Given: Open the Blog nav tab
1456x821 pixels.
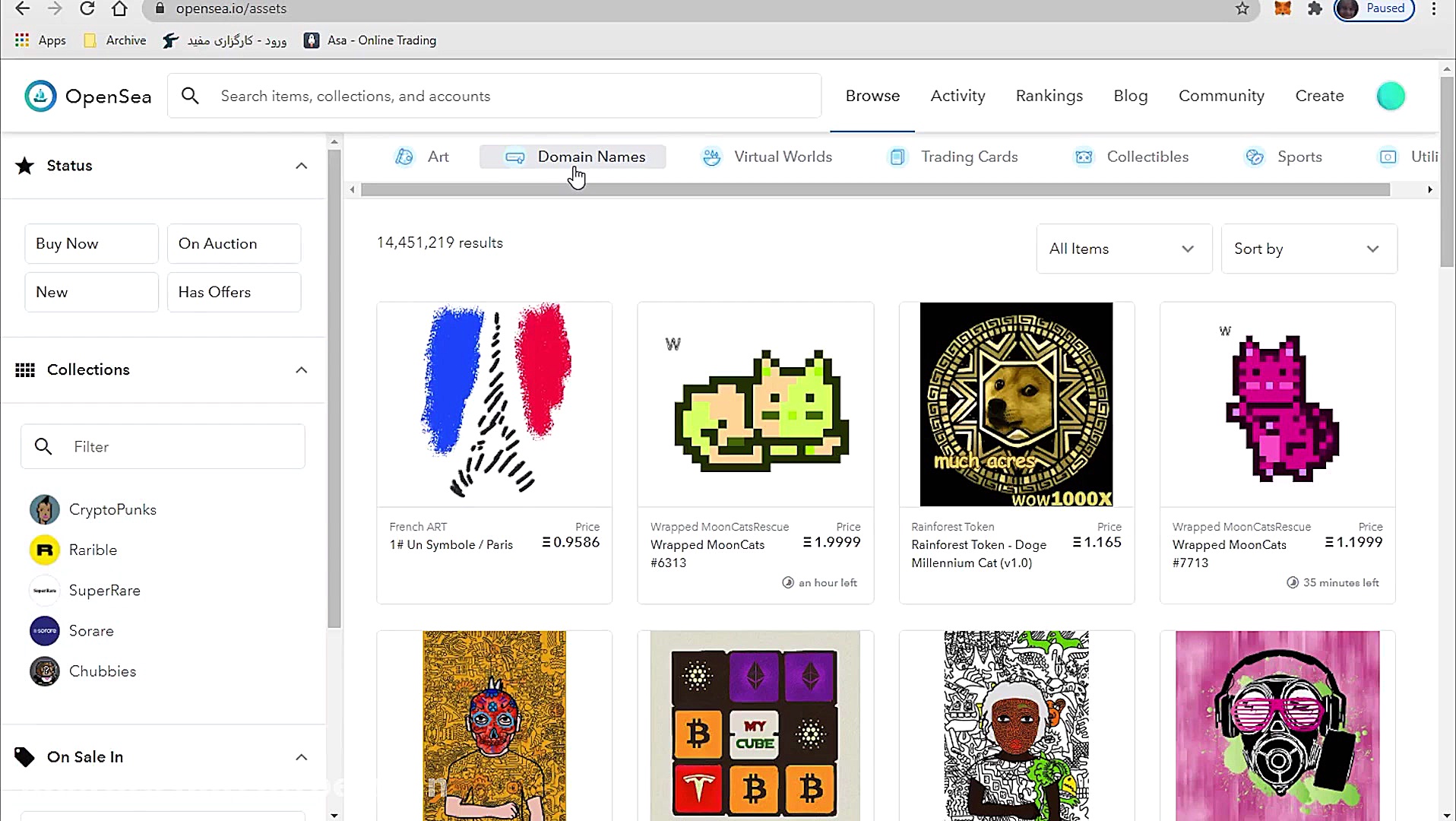Looking at the screenshot, I should tap(1130, 96).
